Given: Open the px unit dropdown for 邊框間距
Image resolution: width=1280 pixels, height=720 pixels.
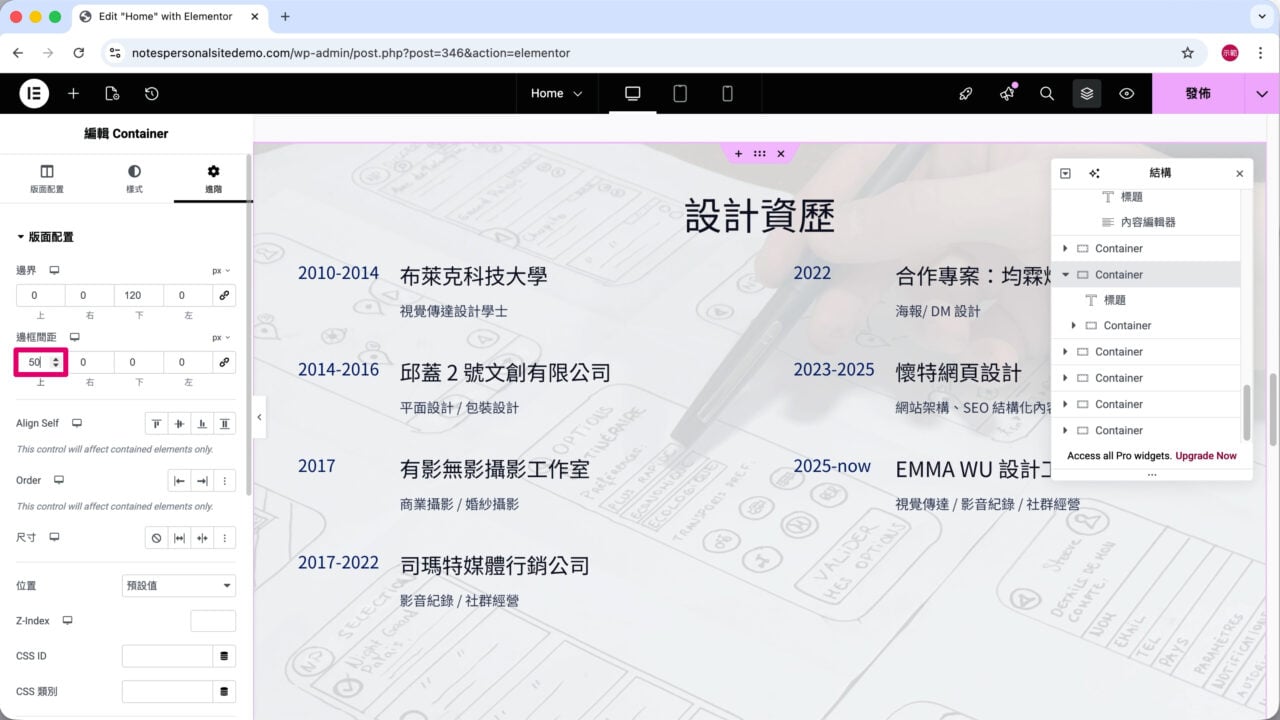Looking at the screenshot, I should pos(221,337).
